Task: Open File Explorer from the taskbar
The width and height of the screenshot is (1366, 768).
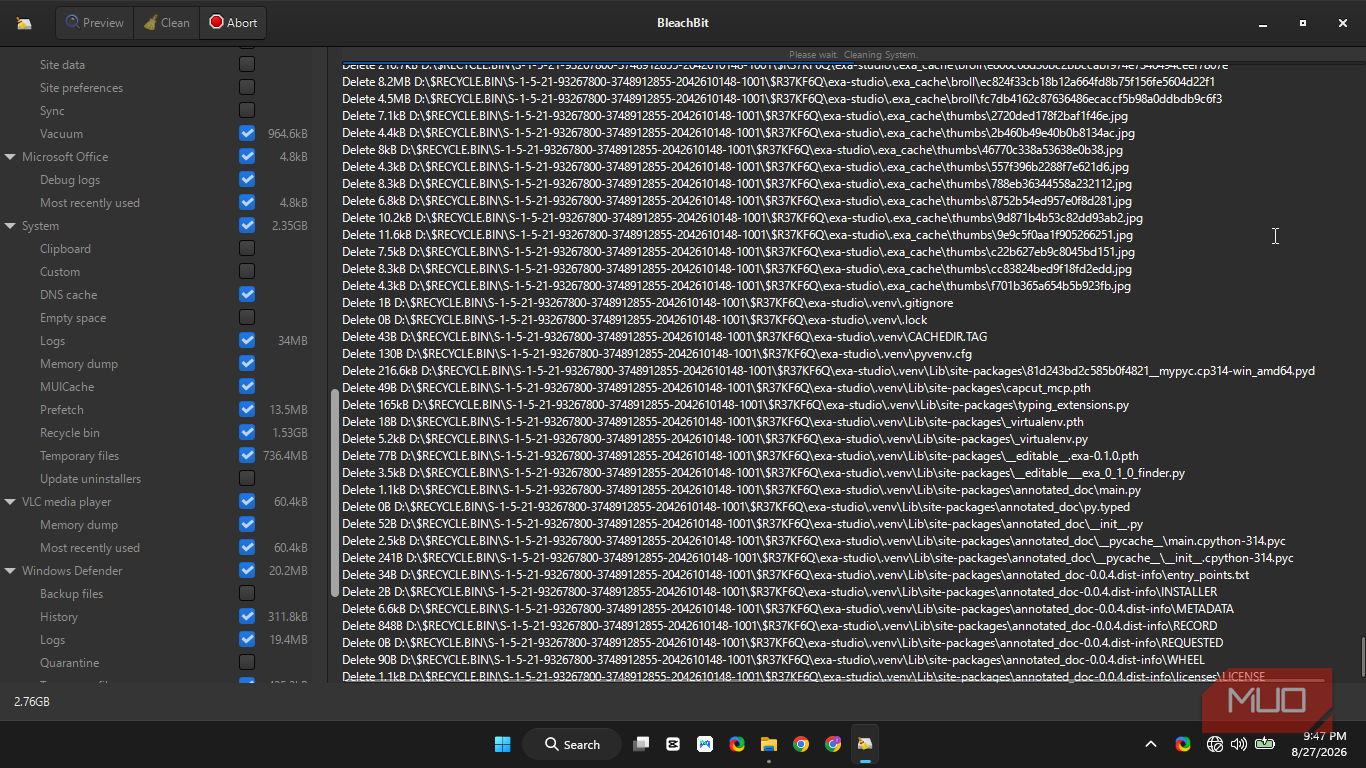Action: (769, 744)
